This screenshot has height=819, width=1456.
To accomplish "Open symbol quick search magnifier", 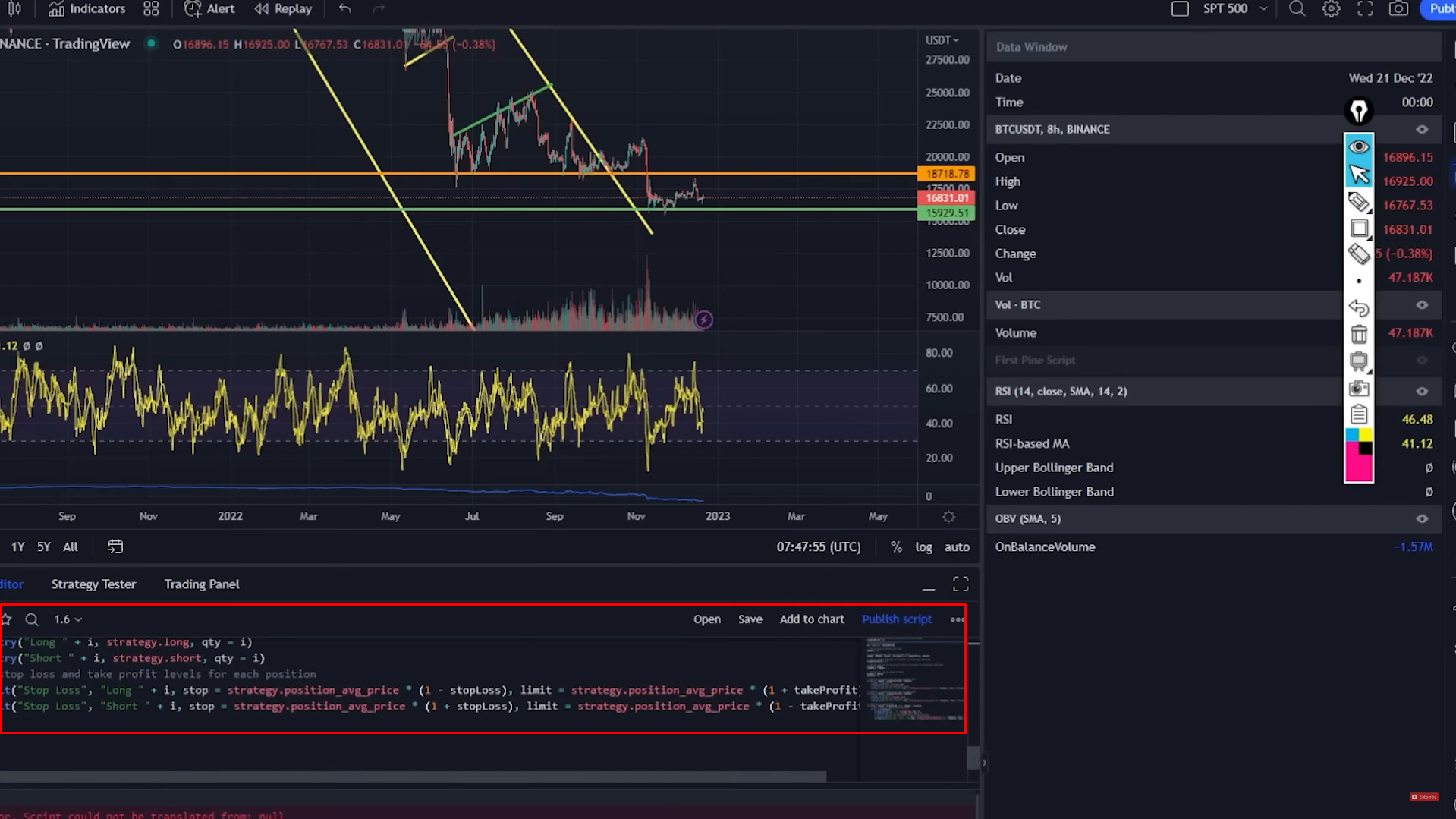I will [1297, 9].
